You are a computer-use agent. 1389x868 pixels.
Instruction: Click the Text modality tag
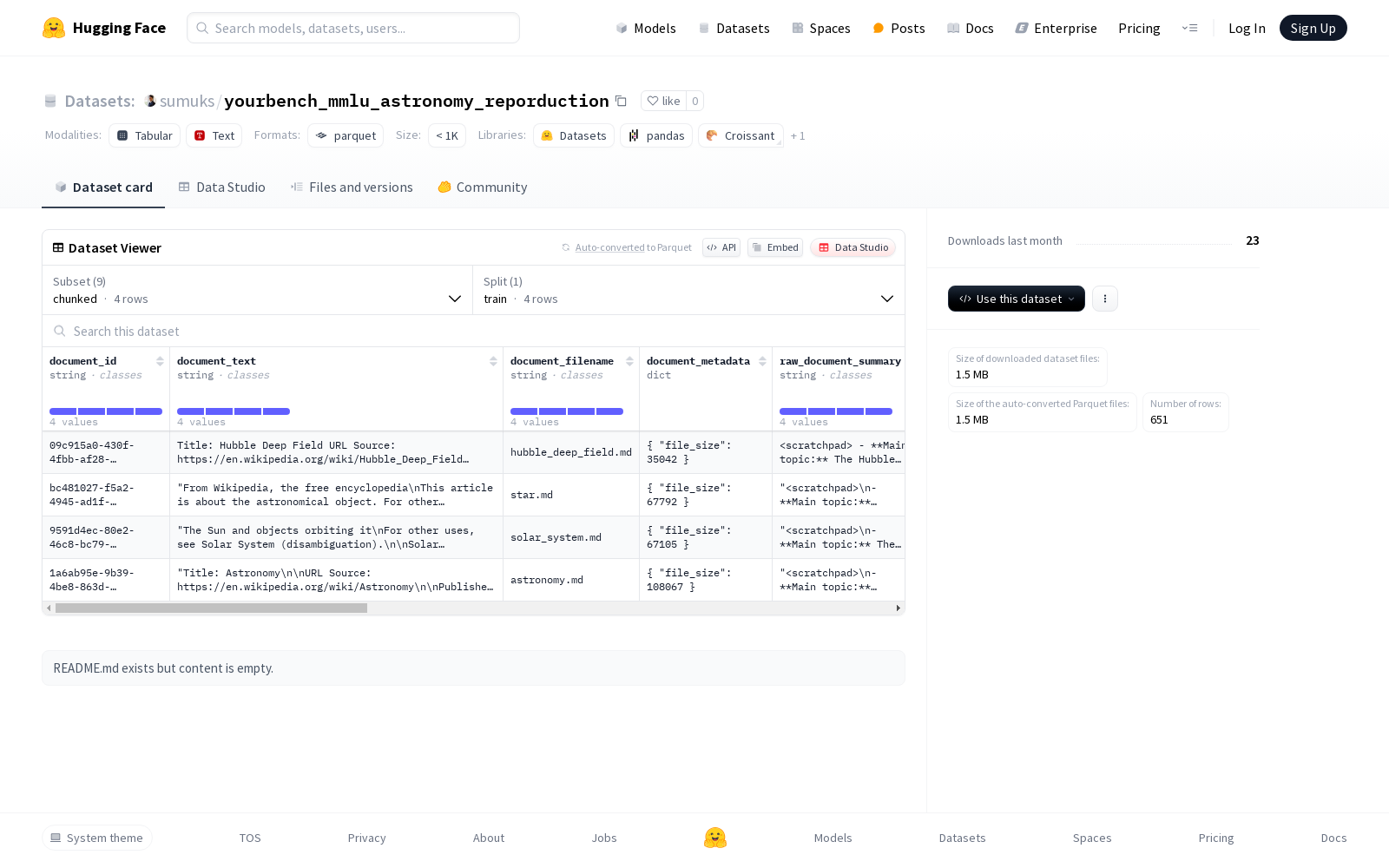click(x=214, y=135)
